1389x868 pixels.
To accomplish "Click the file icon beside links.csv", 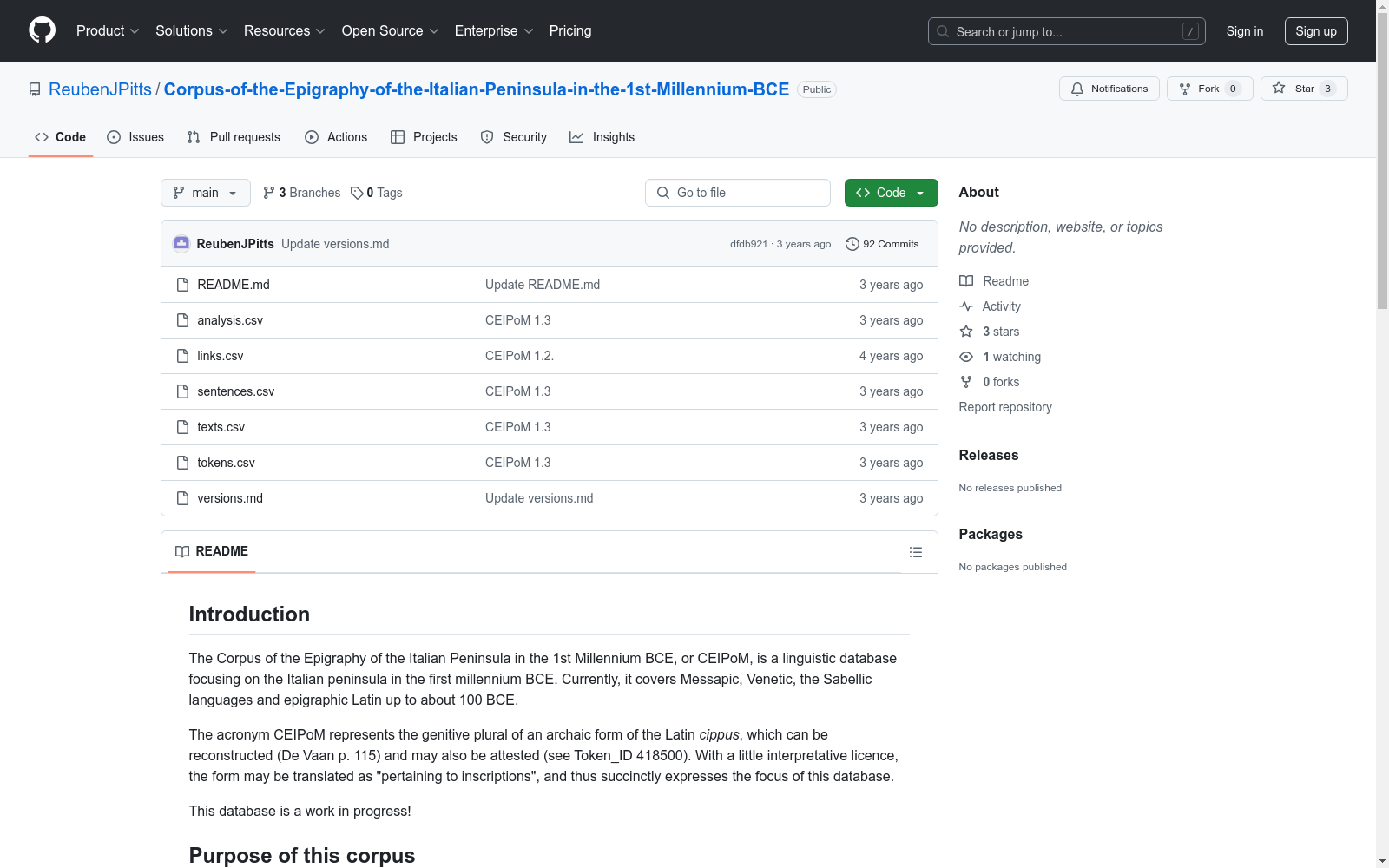I will click(x=182, y=356).
